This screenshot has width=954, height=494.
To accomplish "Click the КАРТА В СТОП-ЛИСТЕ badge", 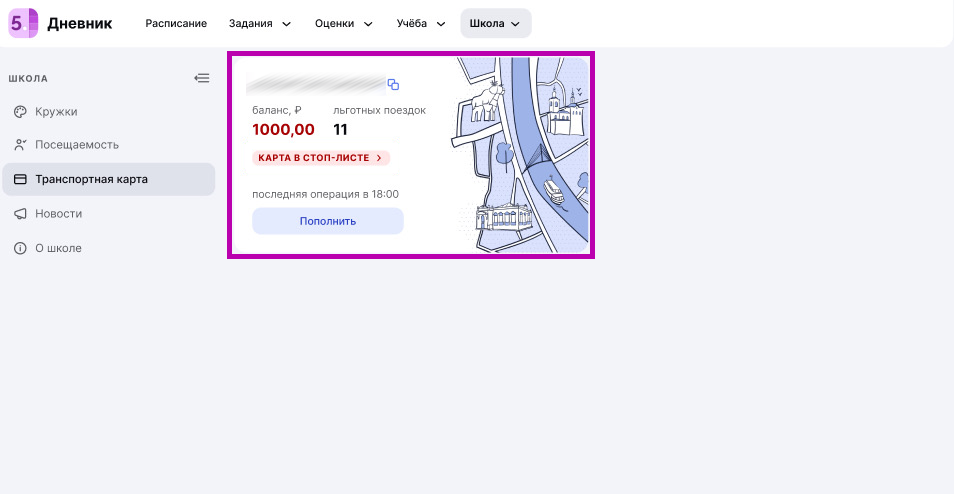I will coord(321,158).
